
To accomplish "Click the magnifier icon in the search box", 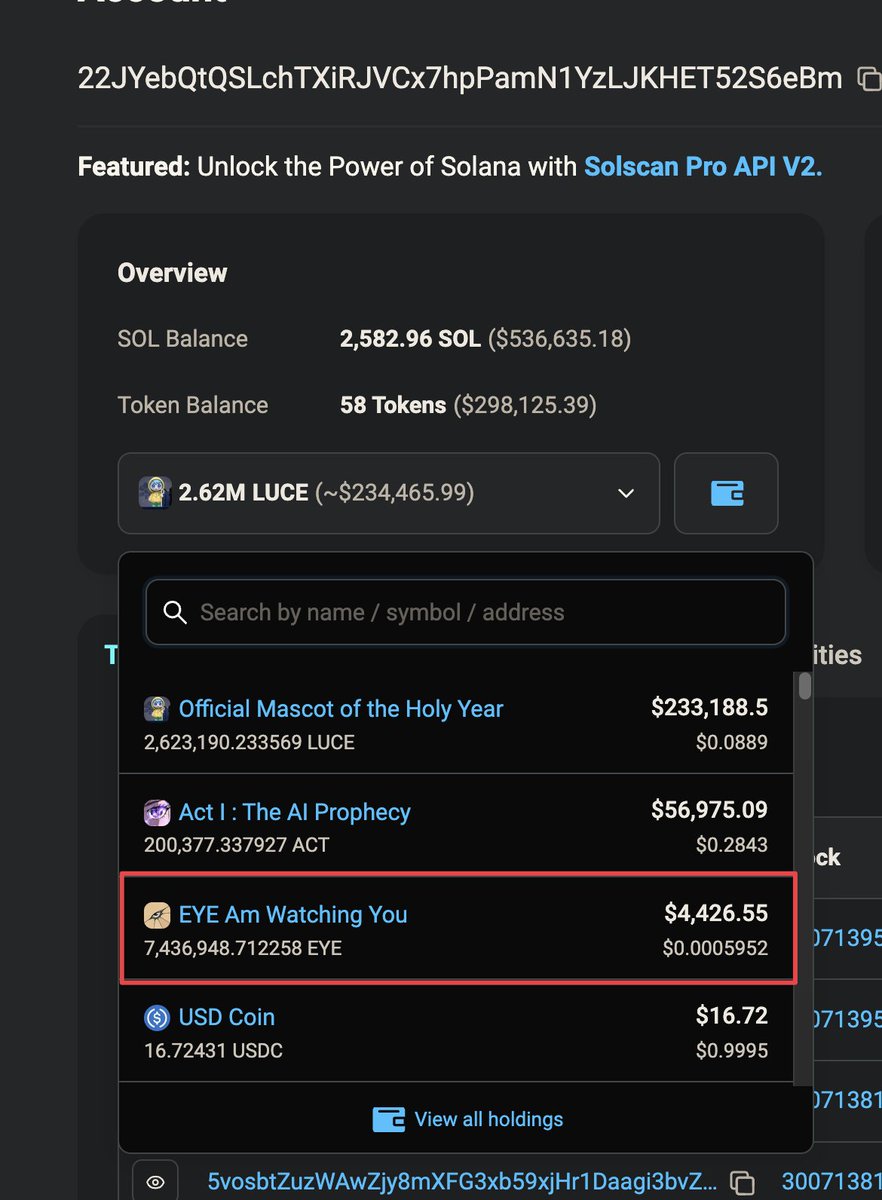I will [175, 612].
